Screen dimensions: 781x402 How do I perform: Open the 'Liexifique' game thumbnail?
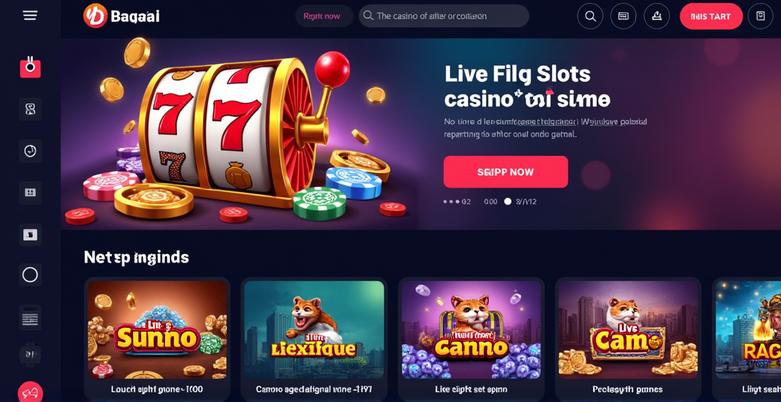pos(314,330)
